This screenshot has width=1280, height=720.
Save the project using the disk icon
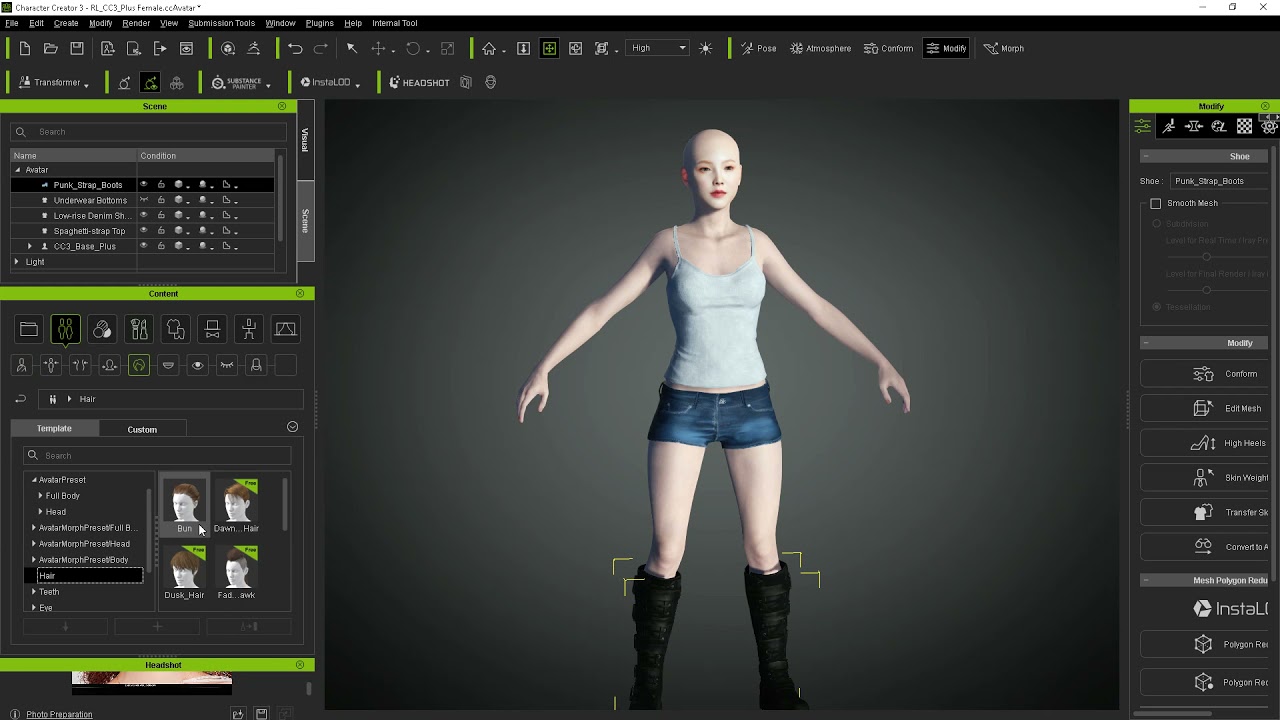77,48
